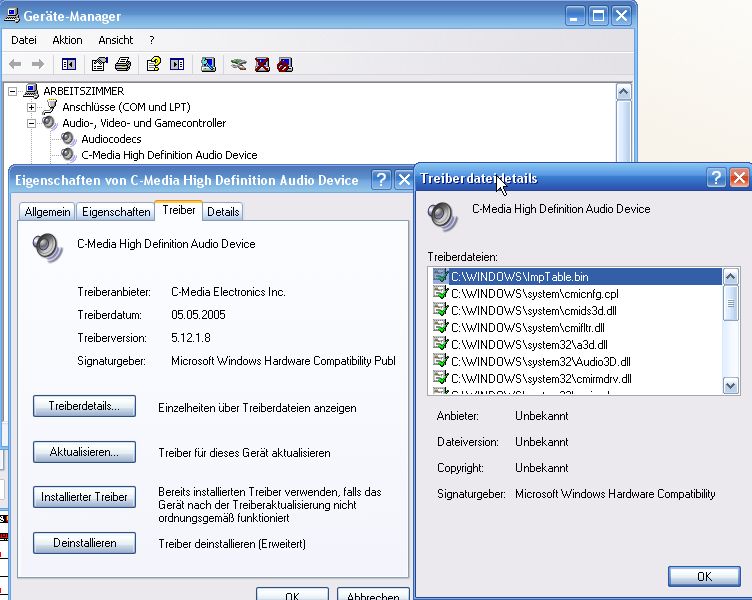Click the action pane toggle toolbar icon

pyautogui.click(x=177, y=64)
